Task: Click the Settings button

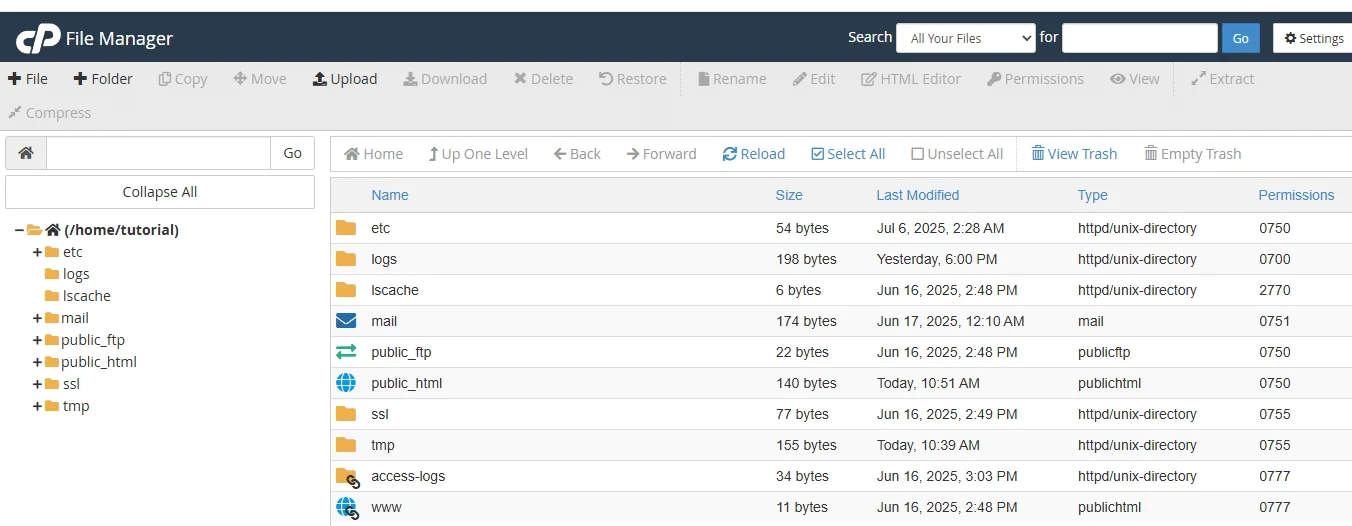Action: 1313,38
